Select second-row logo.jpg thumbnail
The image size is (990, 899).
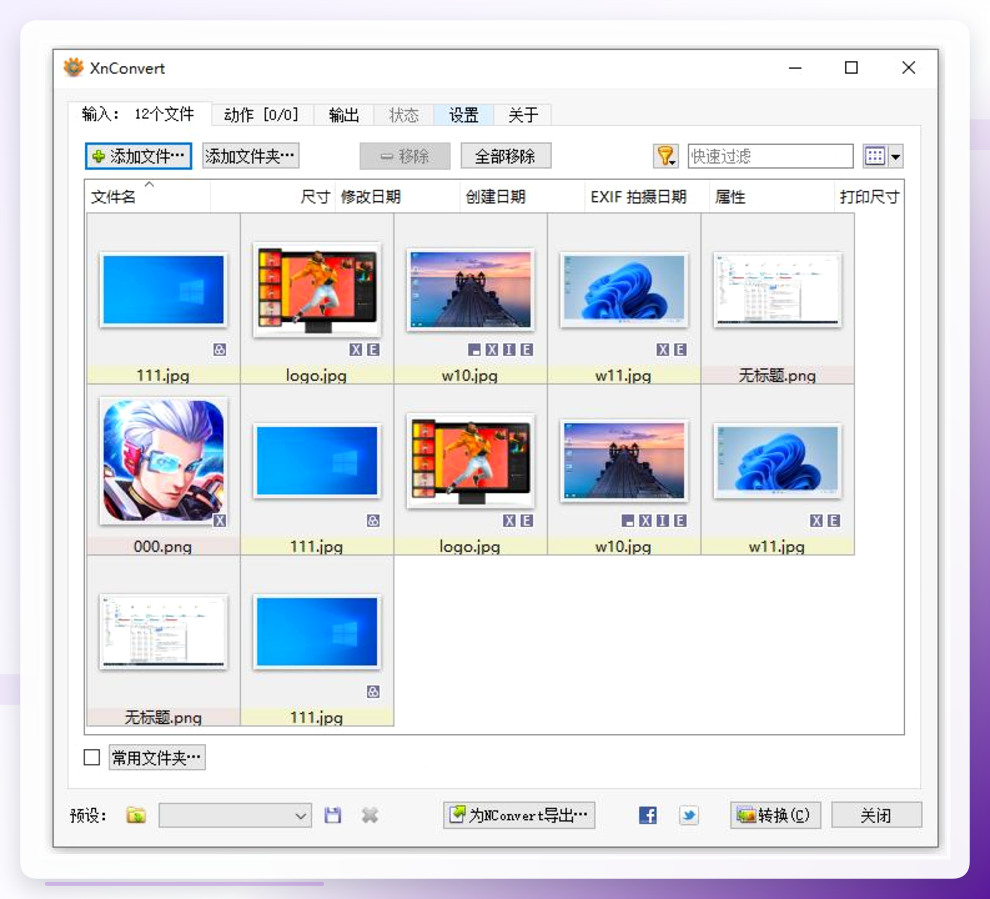coord(470,461)
